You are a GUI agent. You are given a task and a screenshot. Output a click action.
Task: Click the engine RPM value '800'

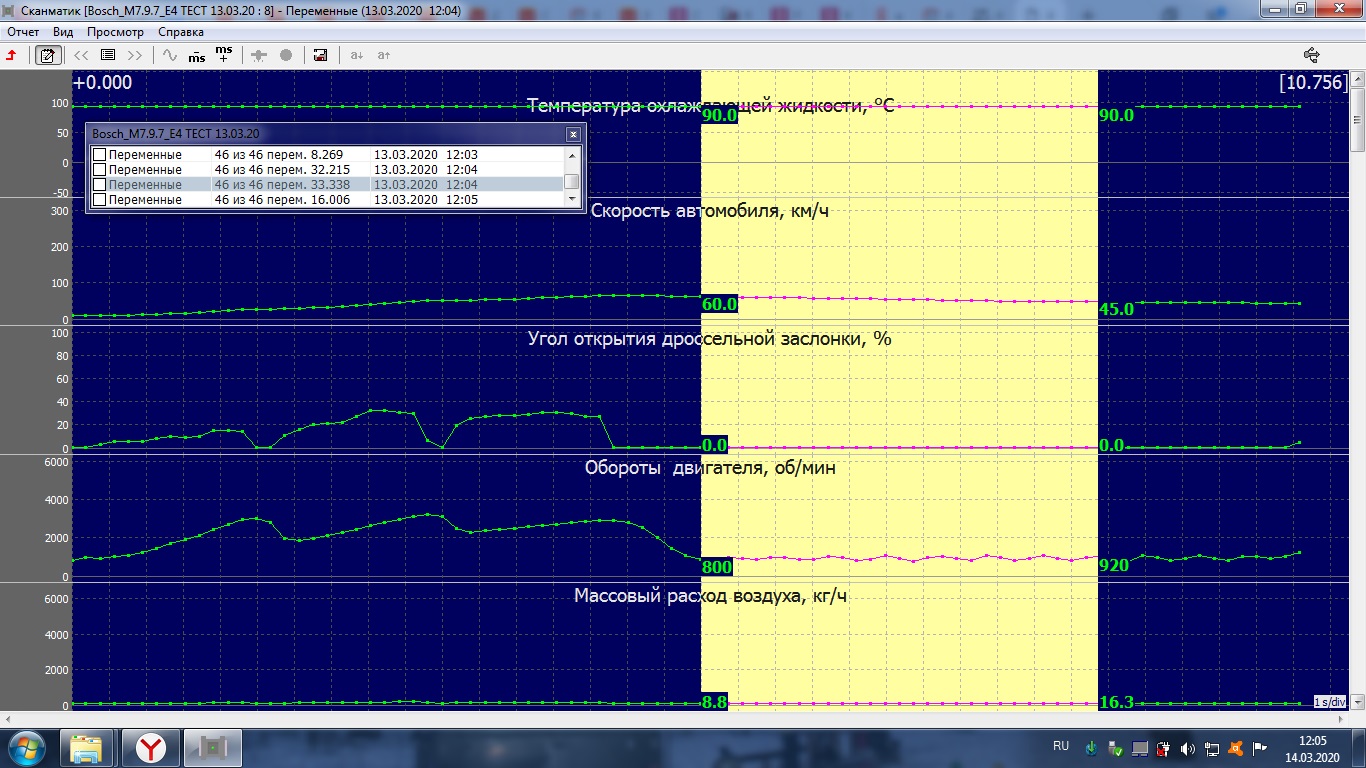717,567
